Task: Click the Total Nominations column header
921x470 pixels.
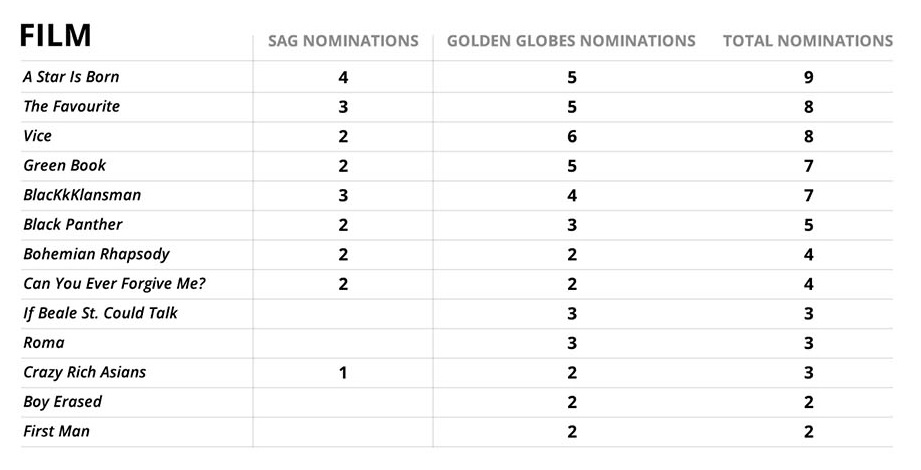Action: point(808,41)
